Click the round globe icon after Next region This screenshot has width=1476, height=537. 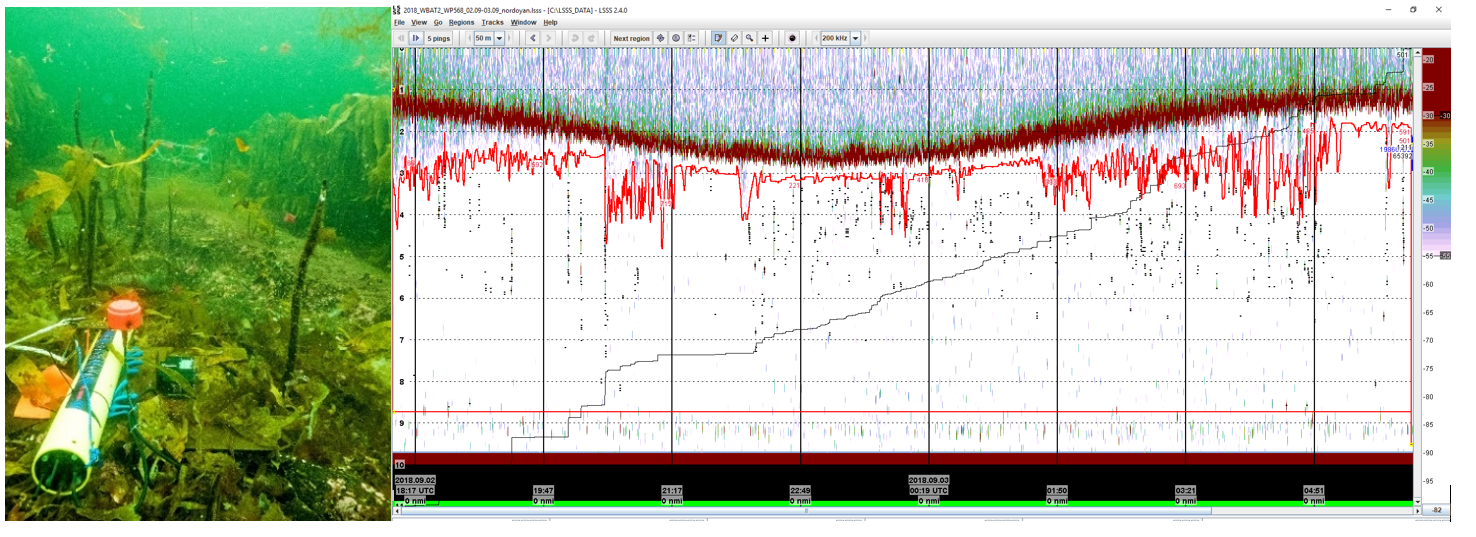click(676, 38)
